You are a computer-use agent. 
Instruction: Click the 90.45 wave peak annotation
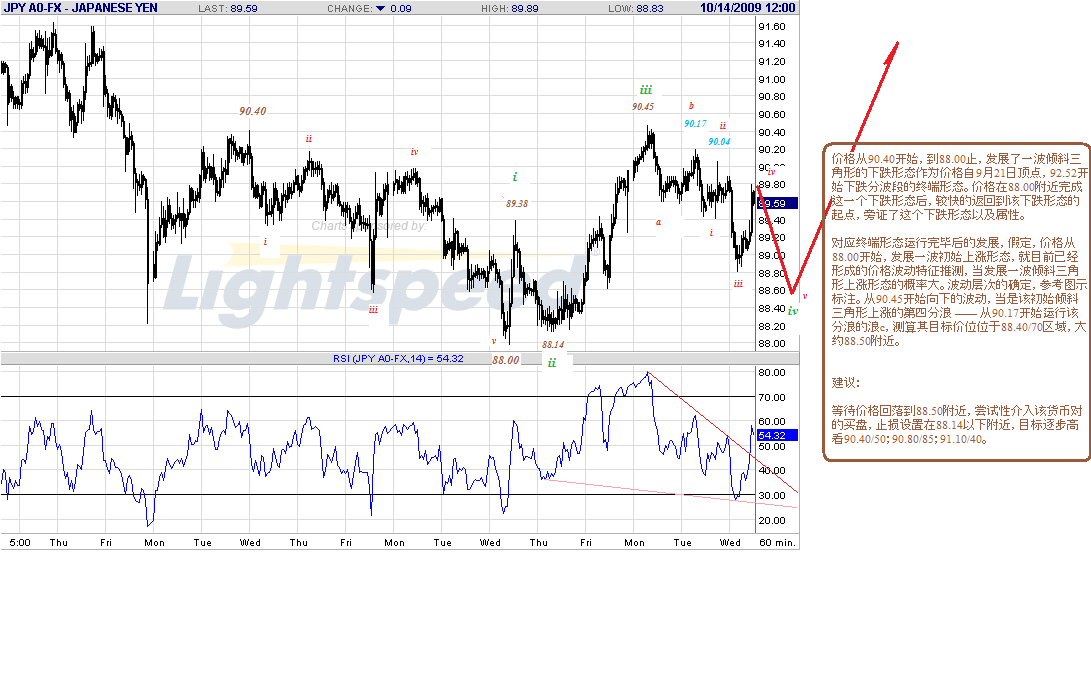pos(643,106)
